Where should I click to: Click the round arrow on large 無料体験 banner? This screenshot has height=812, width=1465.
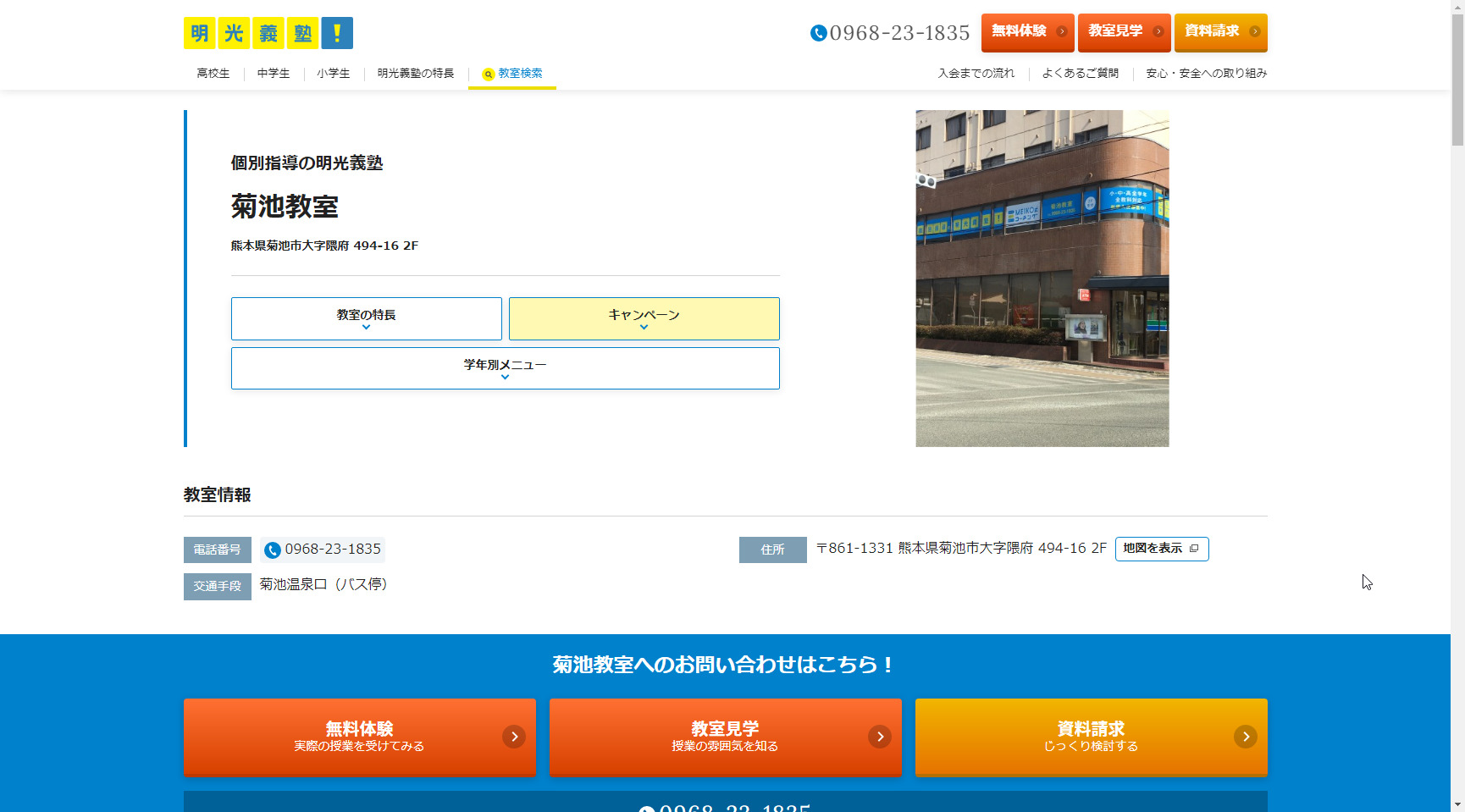coord(514,737)
